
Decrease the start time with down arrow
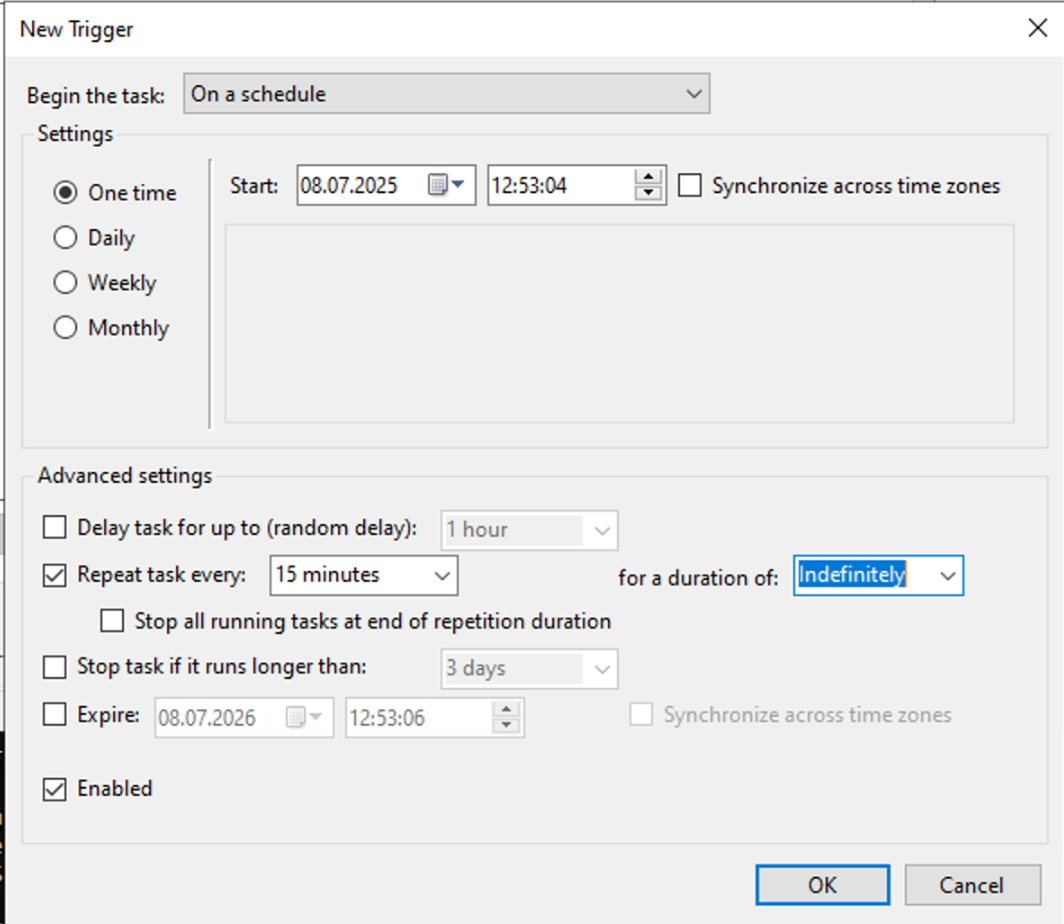tap(649, 194)
